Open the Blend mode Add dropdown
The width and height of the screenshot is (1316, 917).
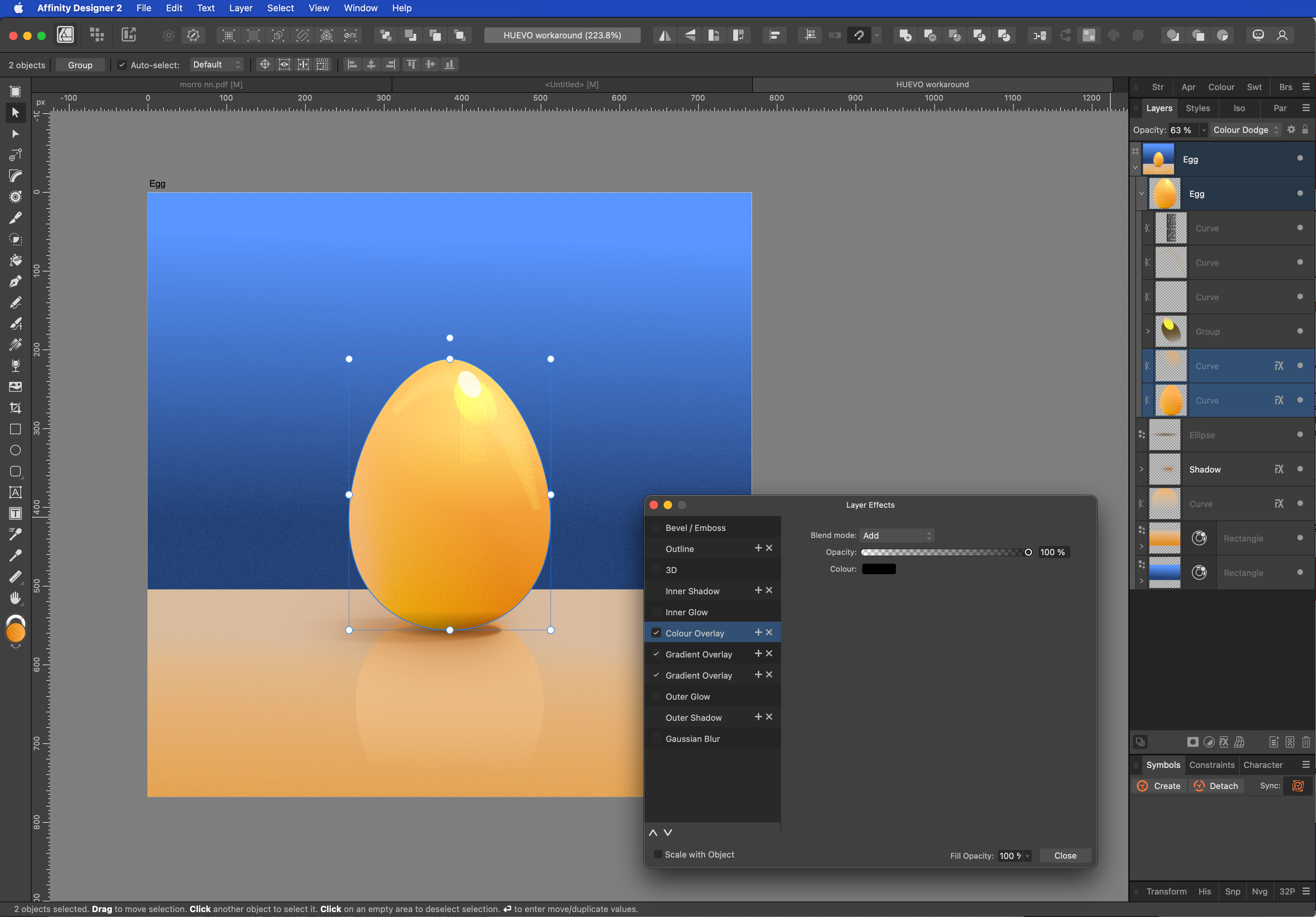pyautogui.click(x=896, y=536)
